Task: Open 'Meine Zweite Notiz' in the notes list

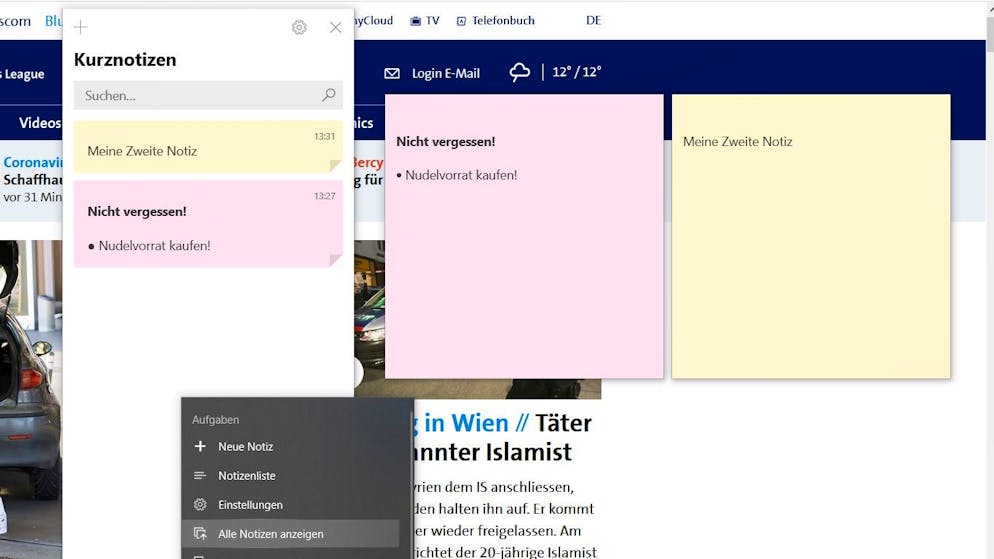Action: pos(207,148)
